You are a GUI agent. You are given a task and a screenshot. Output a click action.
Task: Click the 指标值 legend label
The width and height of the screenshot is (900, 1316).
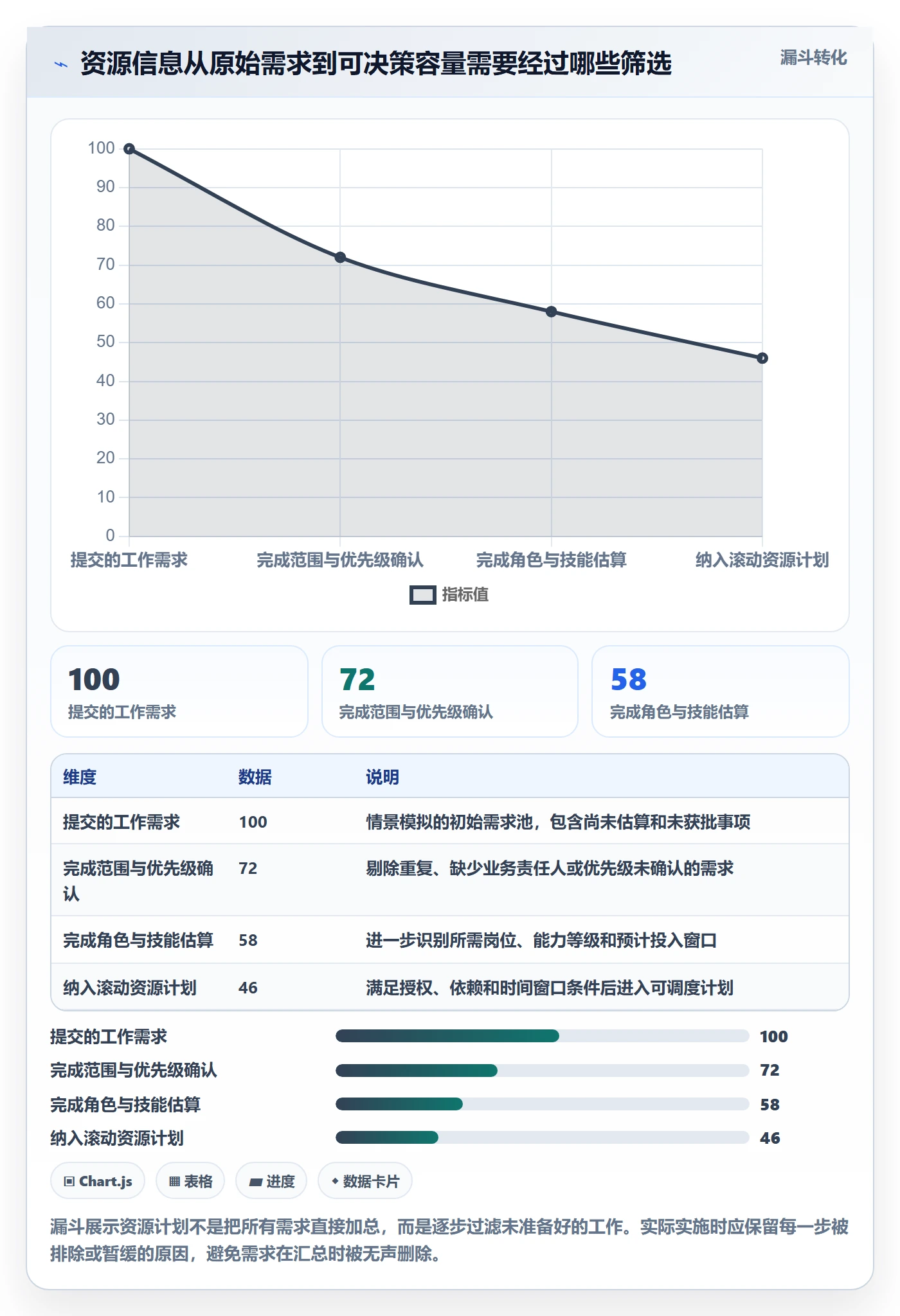click(x=465, y=595)
